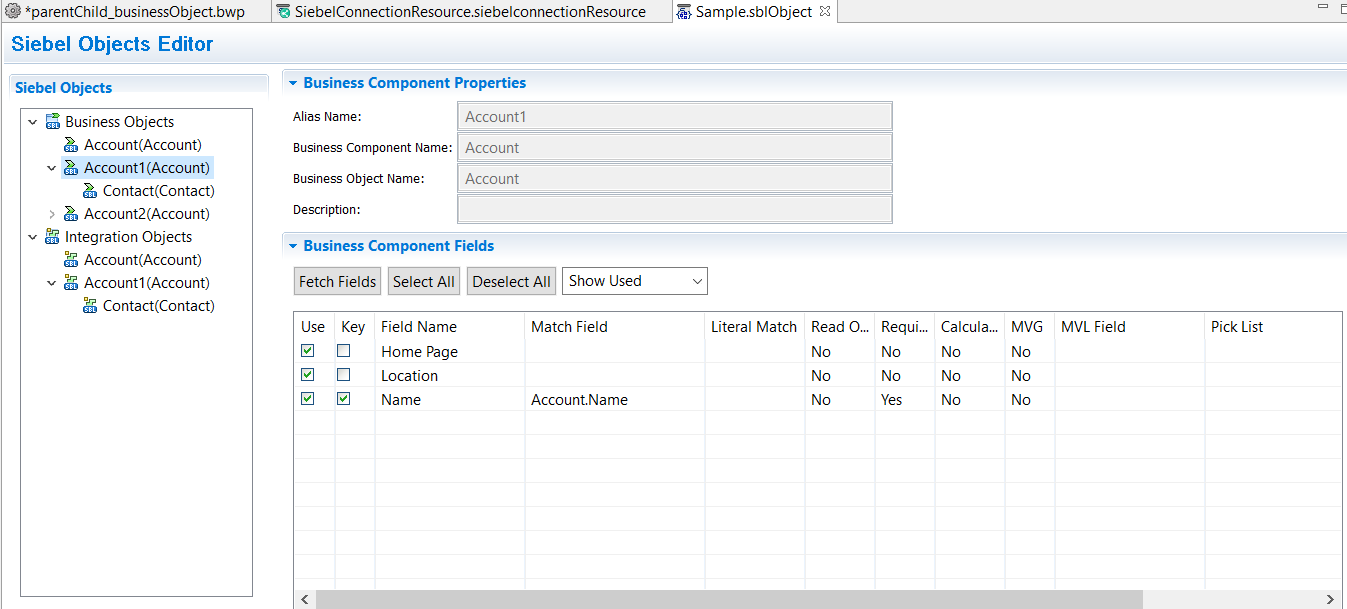Image resolution: width=1347 pixels, height=609 pixels.
Task: Select Contact(Contact) label under Business Objects
Action: click(x=159, y=191)
